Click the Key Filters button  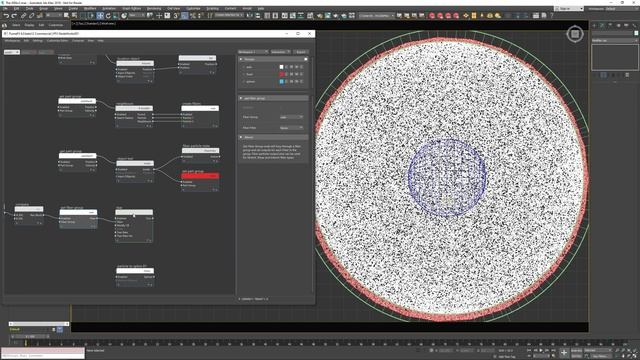600,356
